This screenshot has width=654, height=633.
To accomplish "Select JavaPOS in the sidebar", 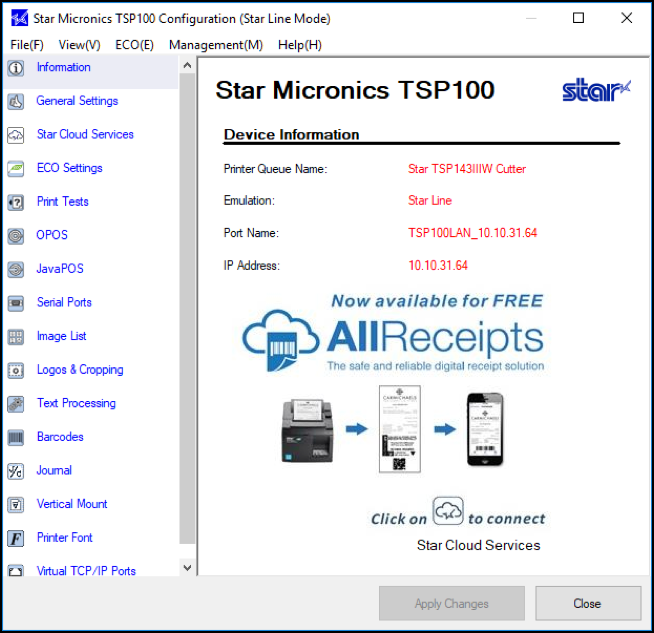I will click(x=60, y=269).
